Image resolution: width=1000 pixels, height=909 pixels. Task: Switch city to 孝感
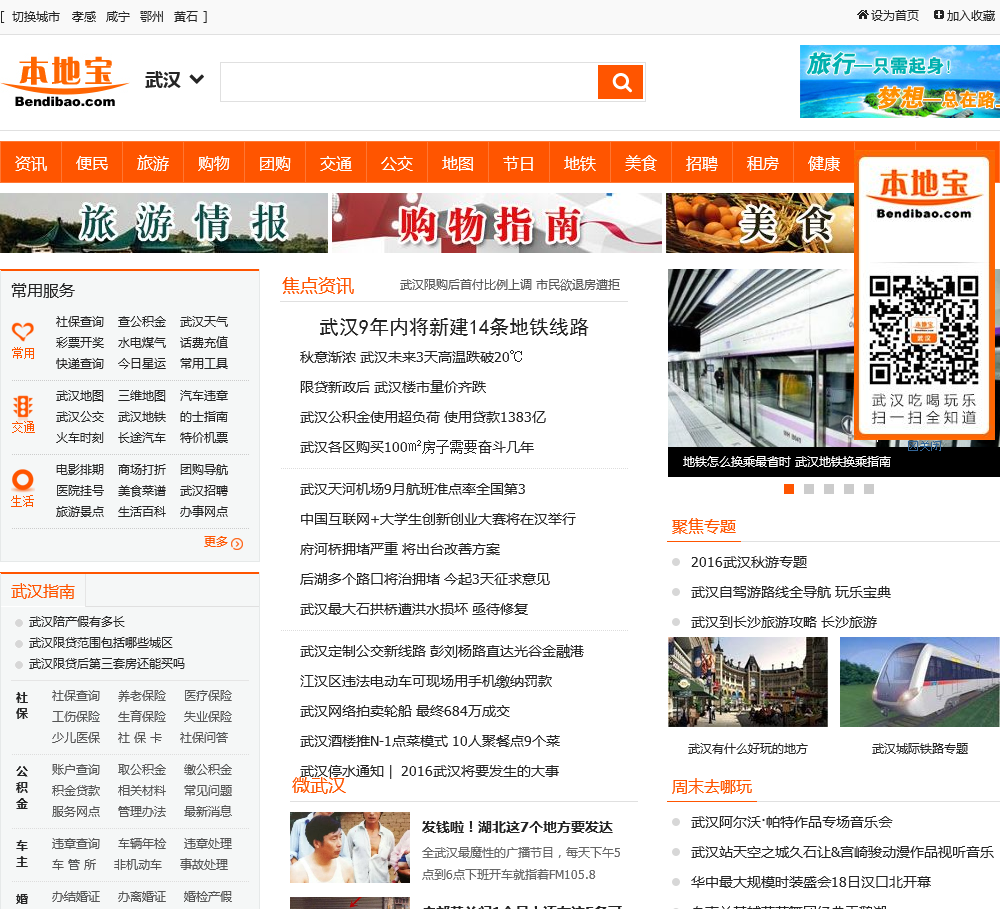point(84,17)
